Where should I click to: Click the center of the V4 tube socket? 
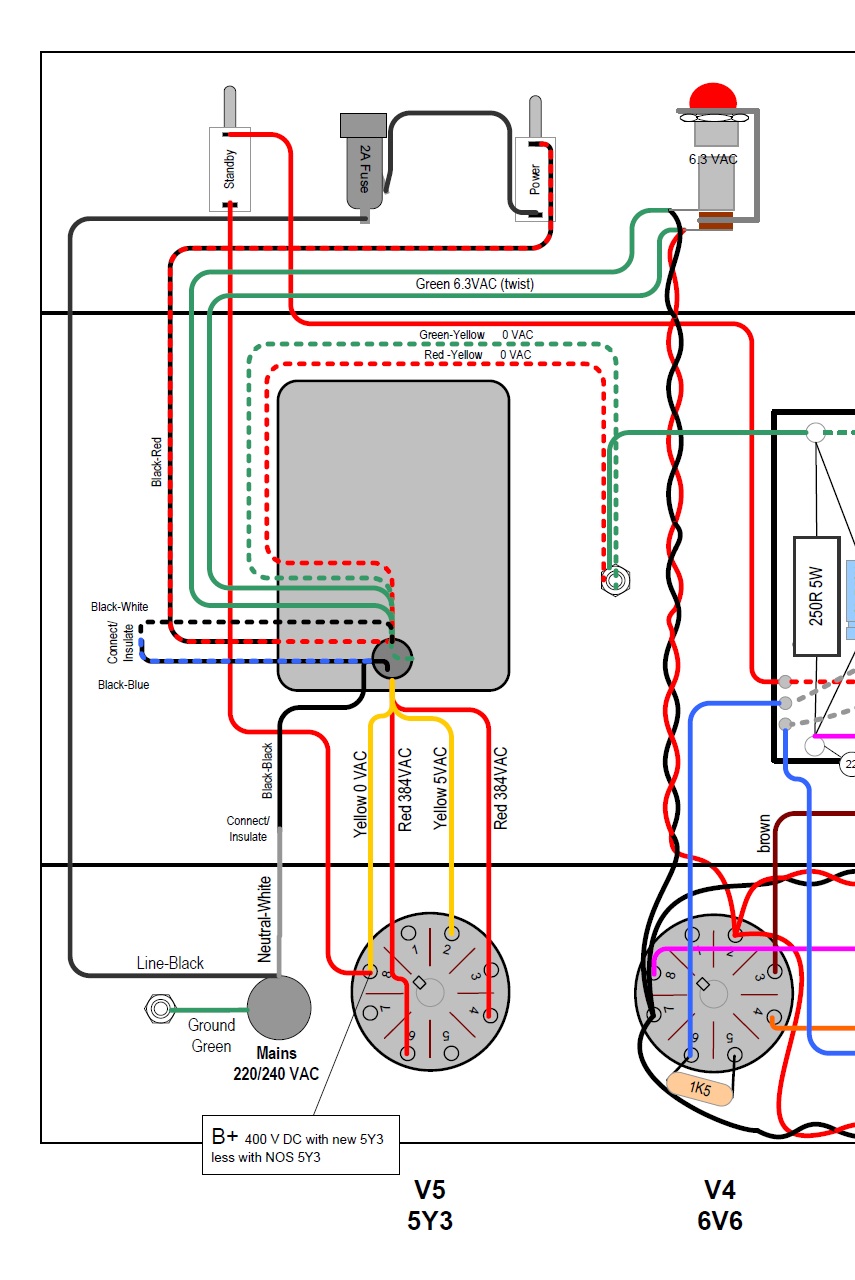coord(714,992)
